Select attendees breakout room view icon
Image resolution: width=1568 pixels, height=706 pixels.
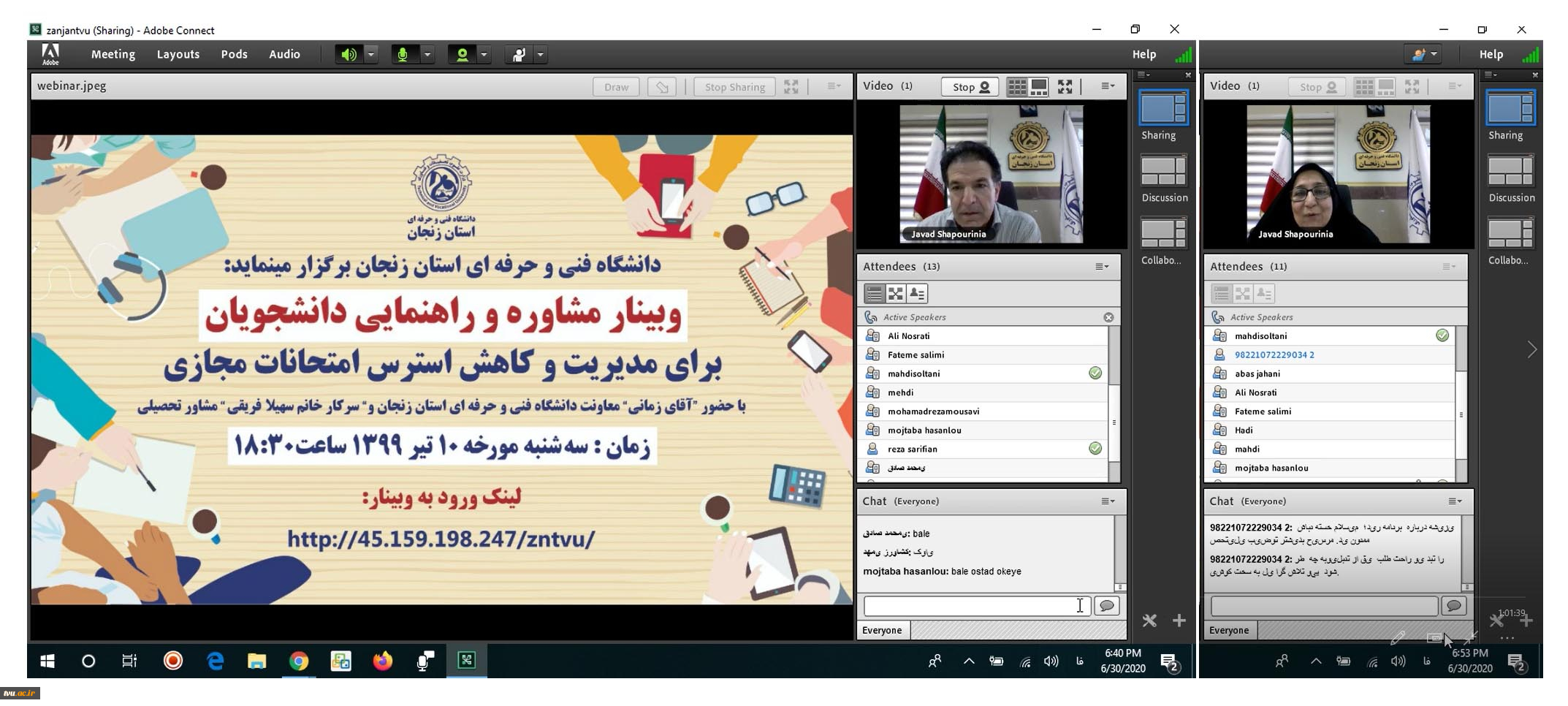[895, 294]
